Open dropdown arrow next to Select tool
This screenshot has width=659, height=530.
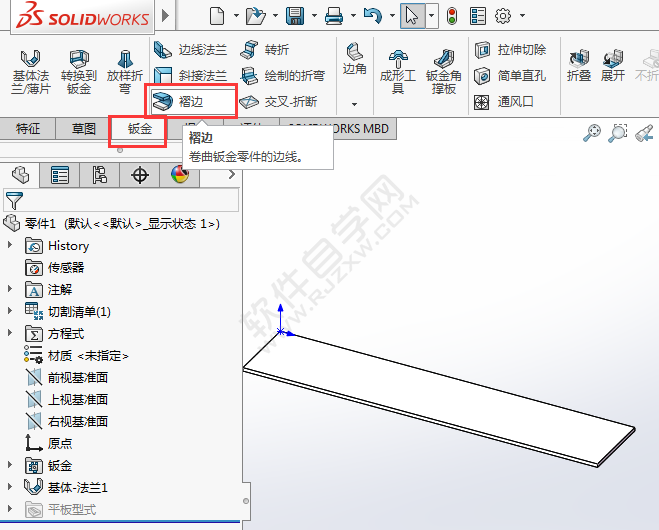(432, 16)
